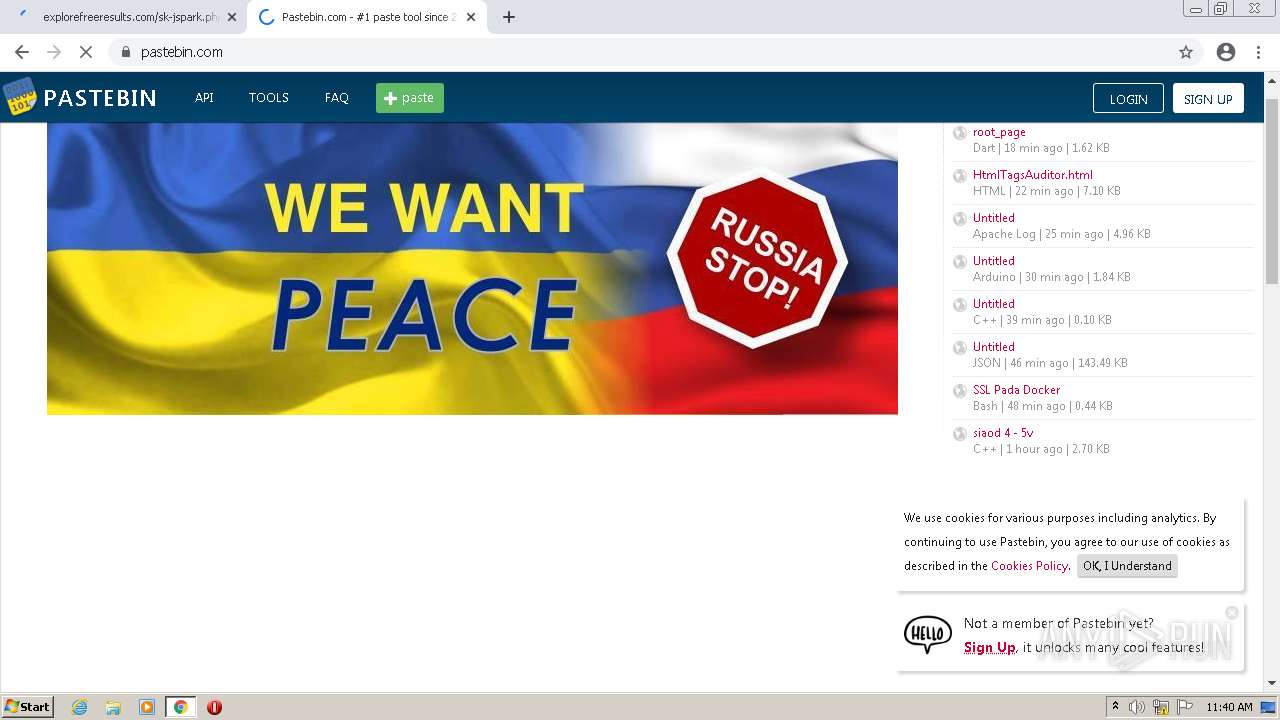1280x720 pixels.
Task: Click the globe icon beside the JSON paste
Action: point(960,348)
